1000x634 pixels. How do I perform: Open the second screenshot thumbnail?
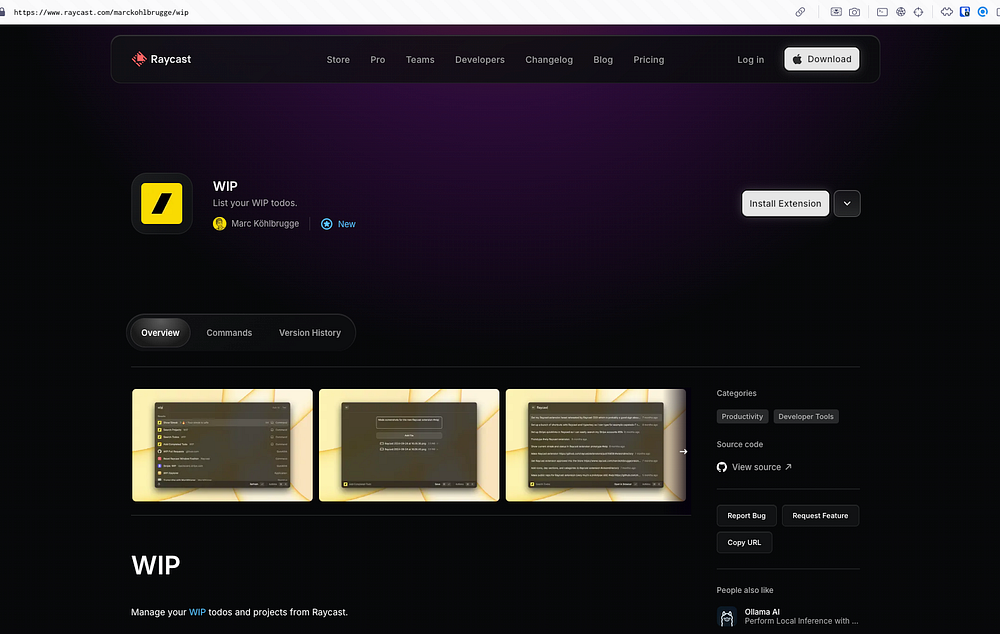(x=409, y=445)
